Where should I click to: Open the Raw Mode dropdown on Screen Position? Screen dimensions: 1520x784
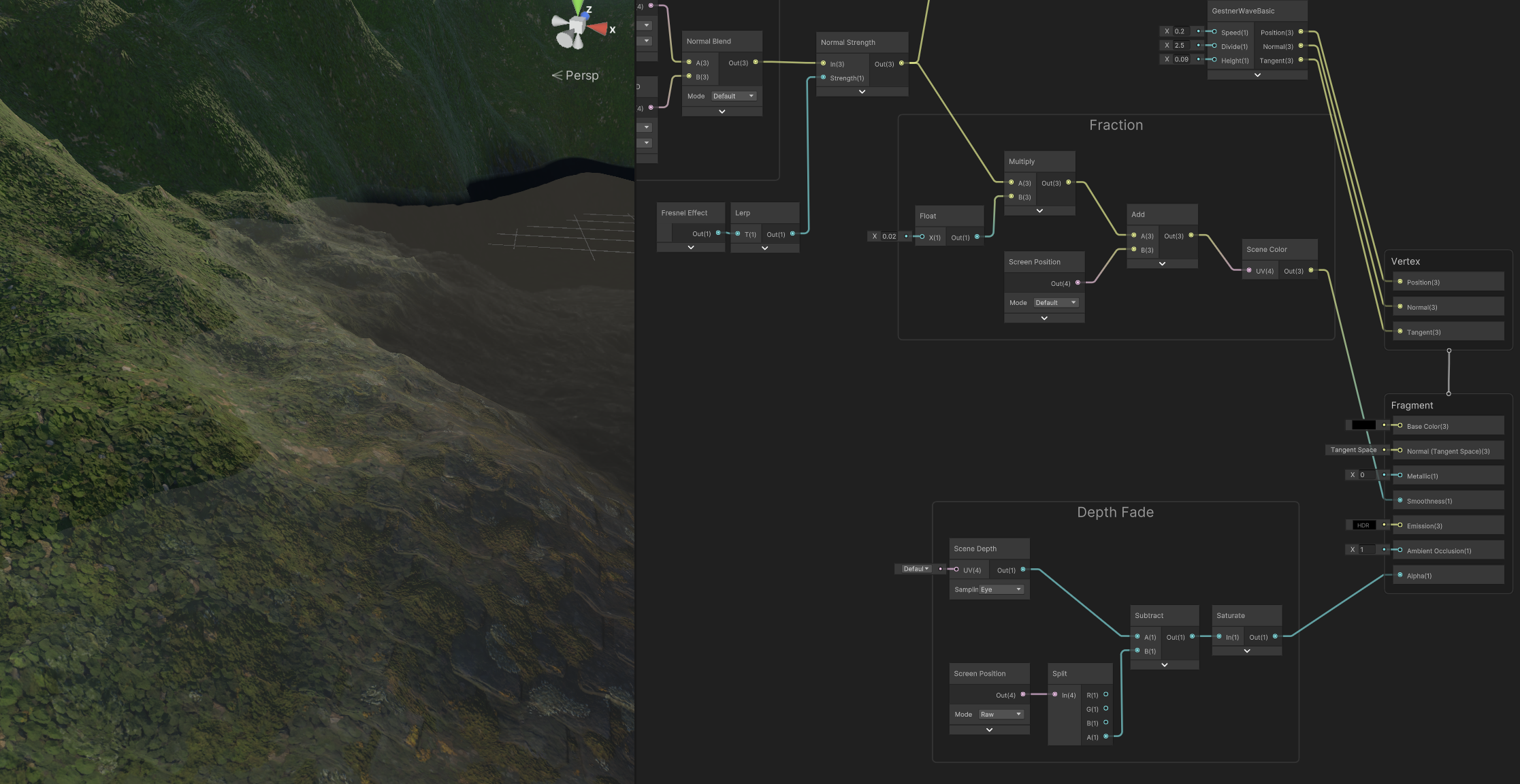coord(1001,714)
